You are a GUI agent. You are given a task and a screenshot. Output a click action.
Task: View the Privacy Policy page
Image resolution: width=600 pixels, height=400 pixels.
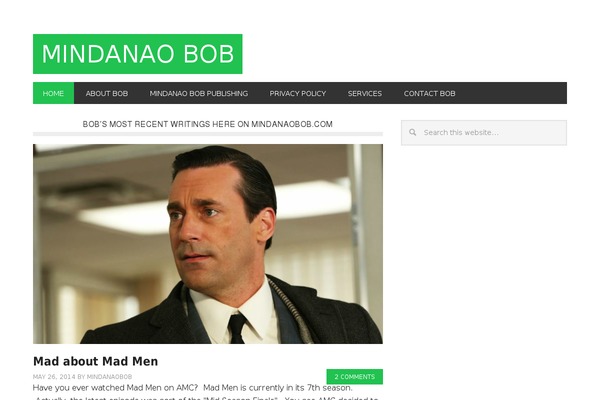click(x=298, y=93)
